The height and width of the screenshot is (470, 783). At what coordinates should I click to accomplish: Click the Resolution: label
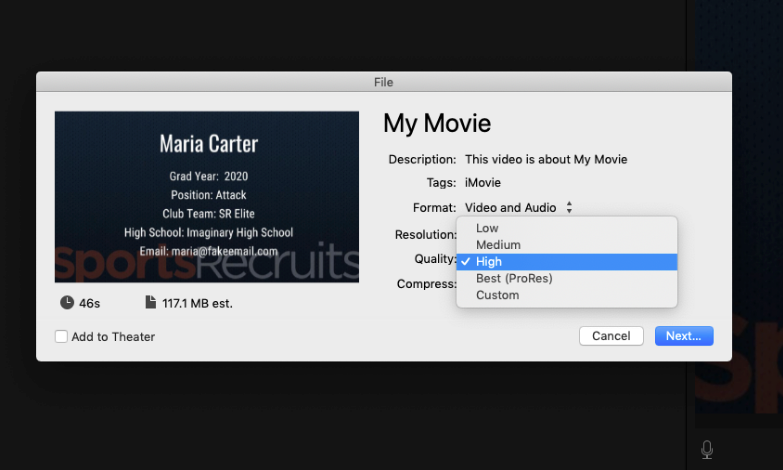425,234
